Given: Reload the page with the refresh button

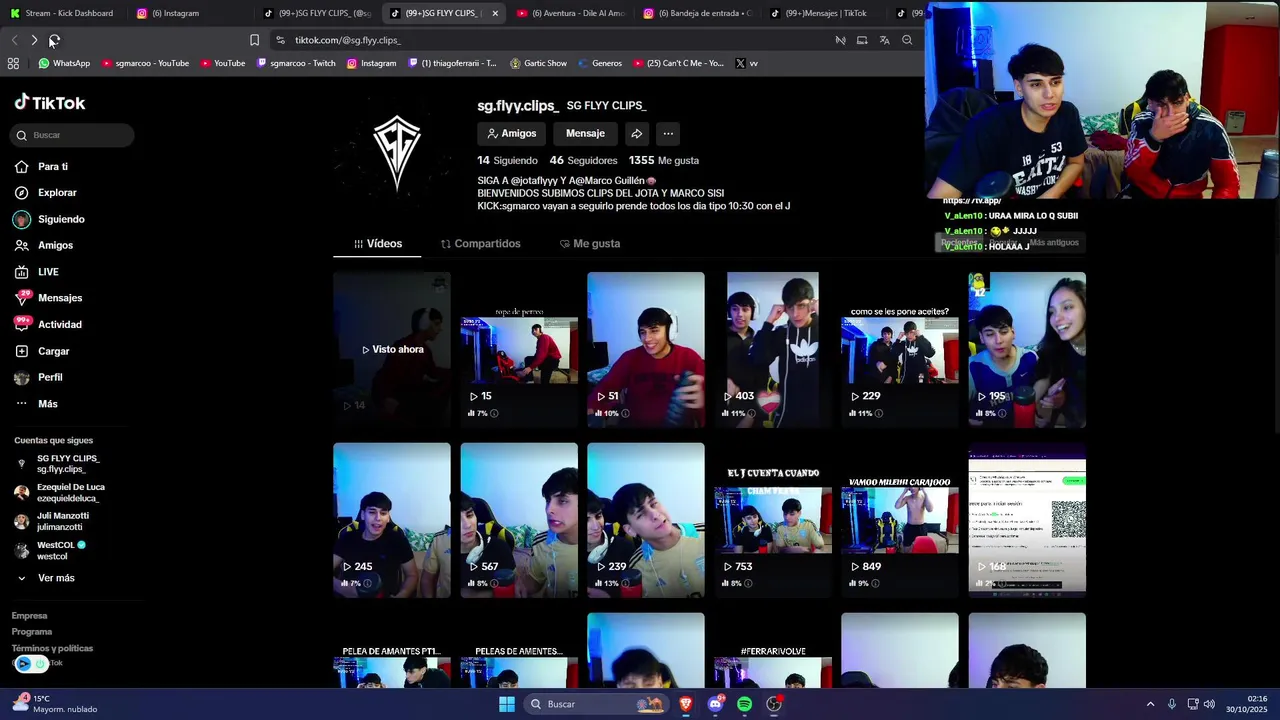Looking at the screenshot, I should point(54,40).
